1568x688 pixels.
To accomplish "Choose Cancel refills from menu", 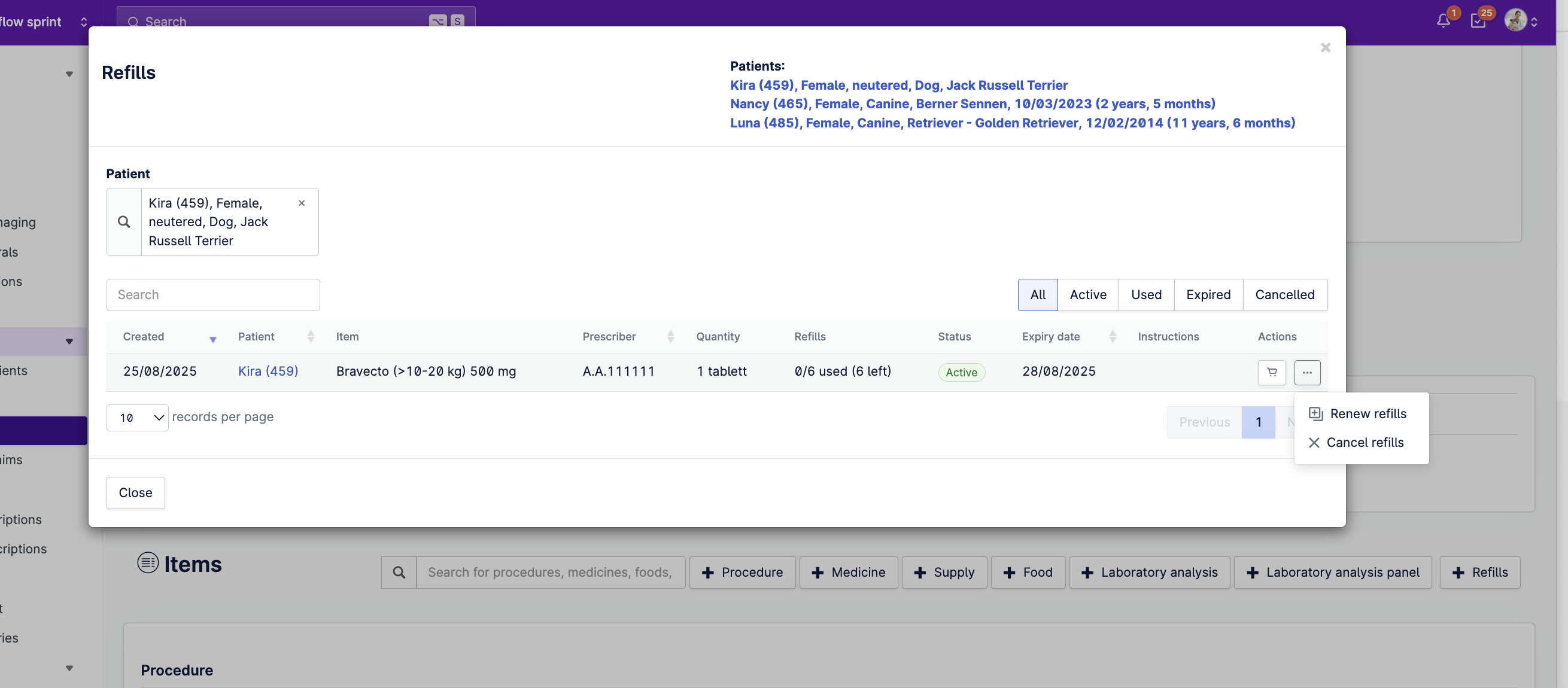I will click(x=1364, y=443).
